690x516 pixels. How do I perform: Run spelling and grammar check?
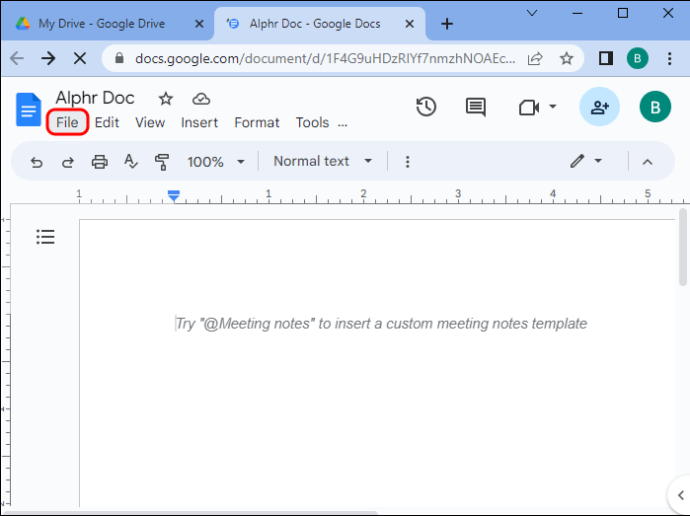[x=131, y=161]
